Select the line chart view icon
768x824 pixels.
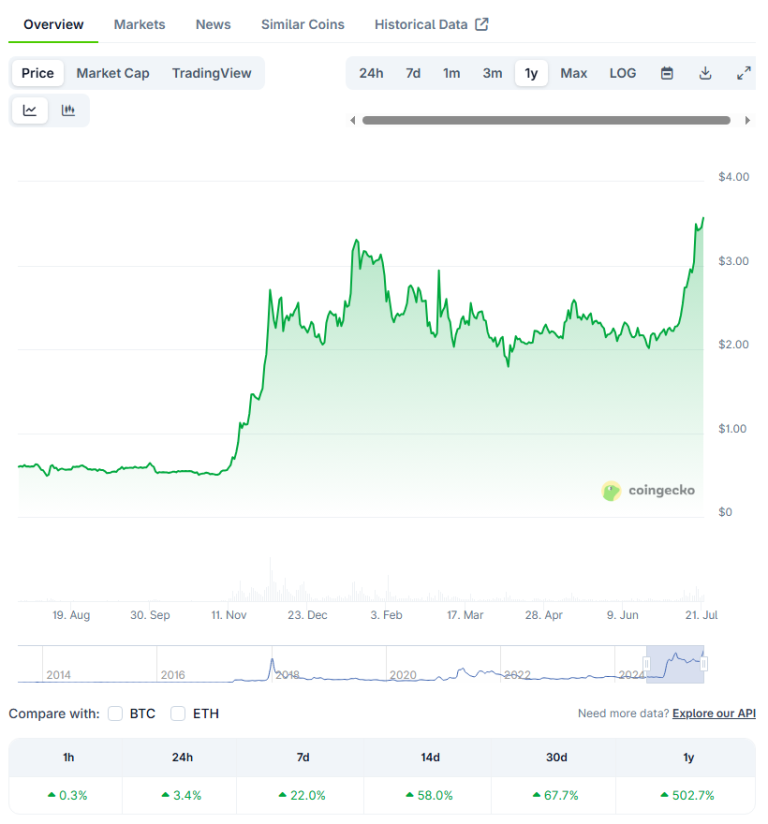[x=29, y=110]
